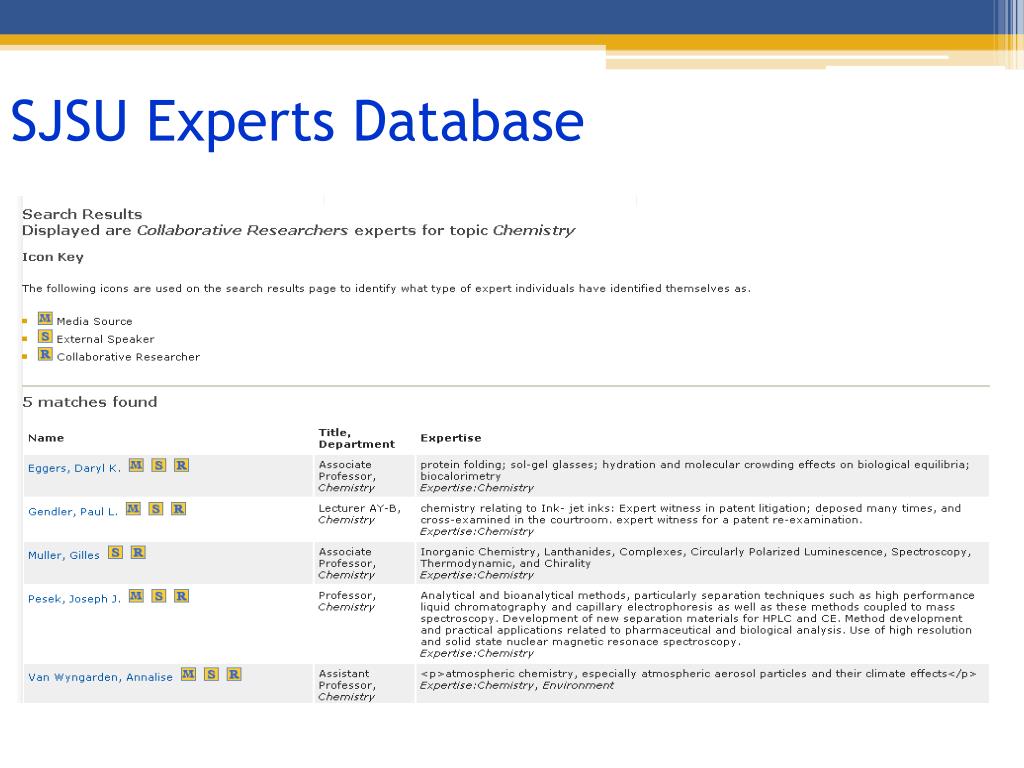Click the protein folding expertise text
The height and width of the screenshot is (768, 1024).
[x=695, y=470]
